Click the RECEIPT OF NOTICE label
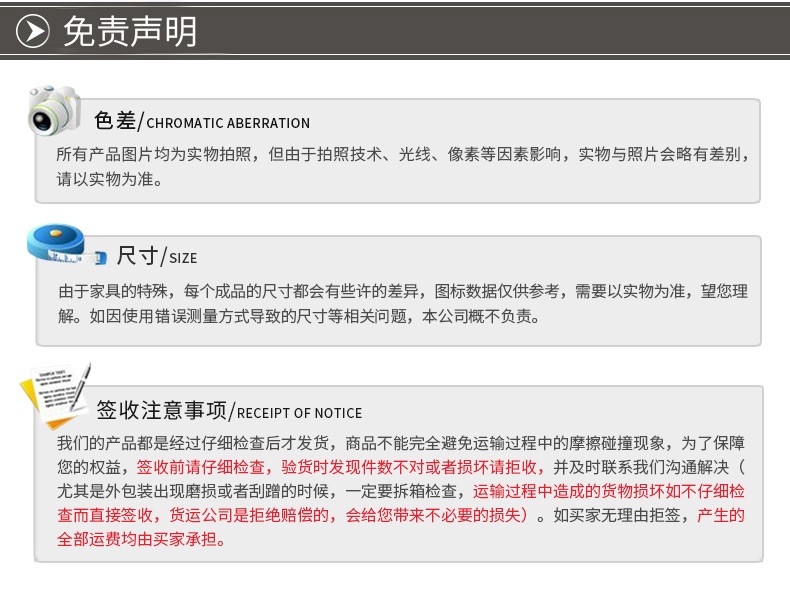790x614 pixels. 299,414
